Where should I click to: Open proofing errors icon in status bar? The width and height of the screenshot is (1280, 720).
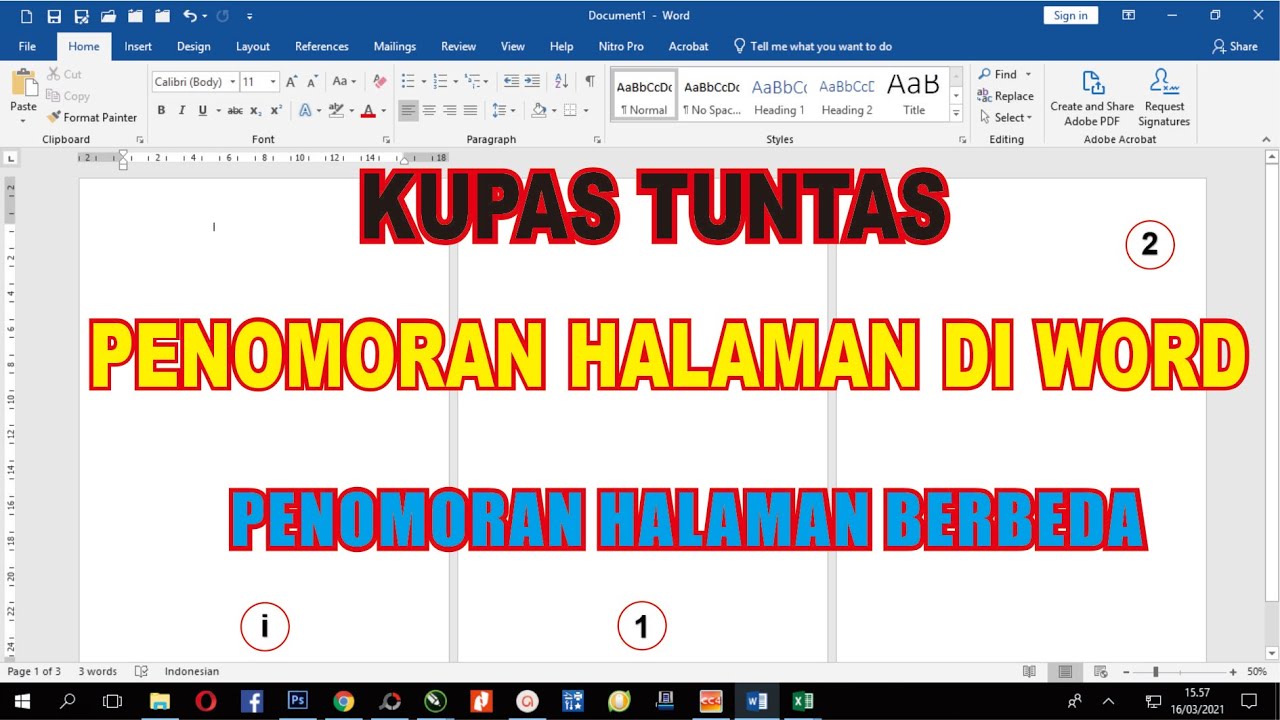[x=141, y=672]
